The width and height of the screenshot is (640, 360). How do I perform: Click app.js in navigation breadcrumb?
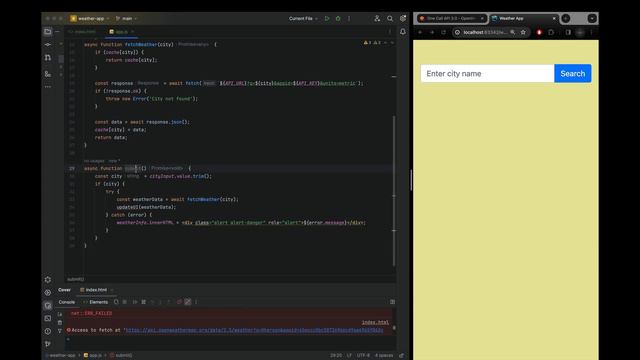[93, 356]
